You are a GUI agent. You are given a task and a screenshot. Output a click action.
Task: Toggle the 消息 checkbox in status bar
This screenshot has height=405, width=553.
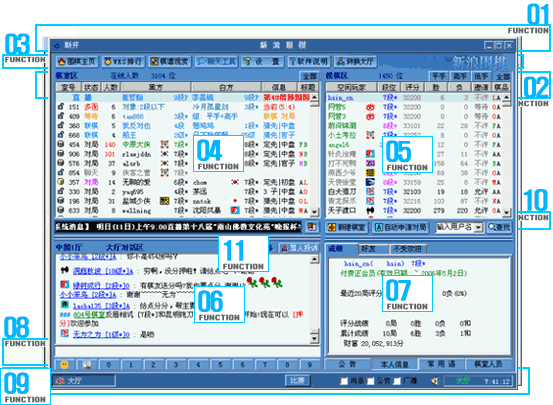(x=344, y=381)
